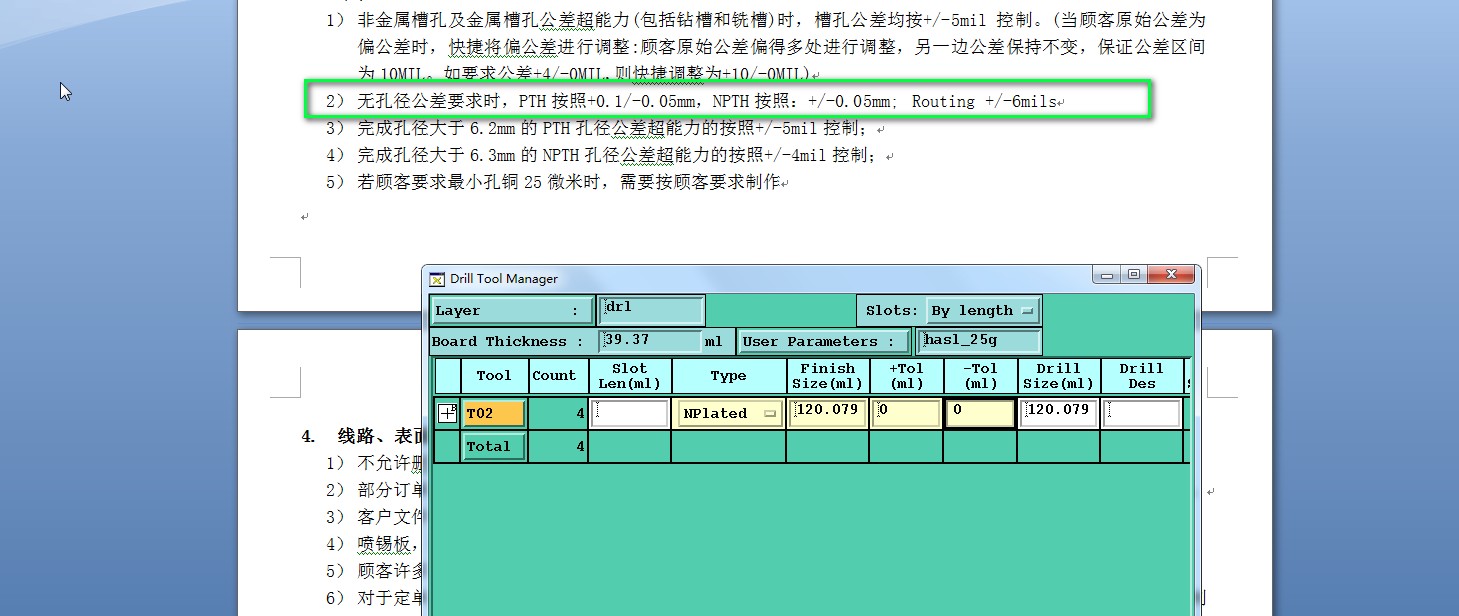
Task: Click the drl layer name field
Action: tap(651, 310)
